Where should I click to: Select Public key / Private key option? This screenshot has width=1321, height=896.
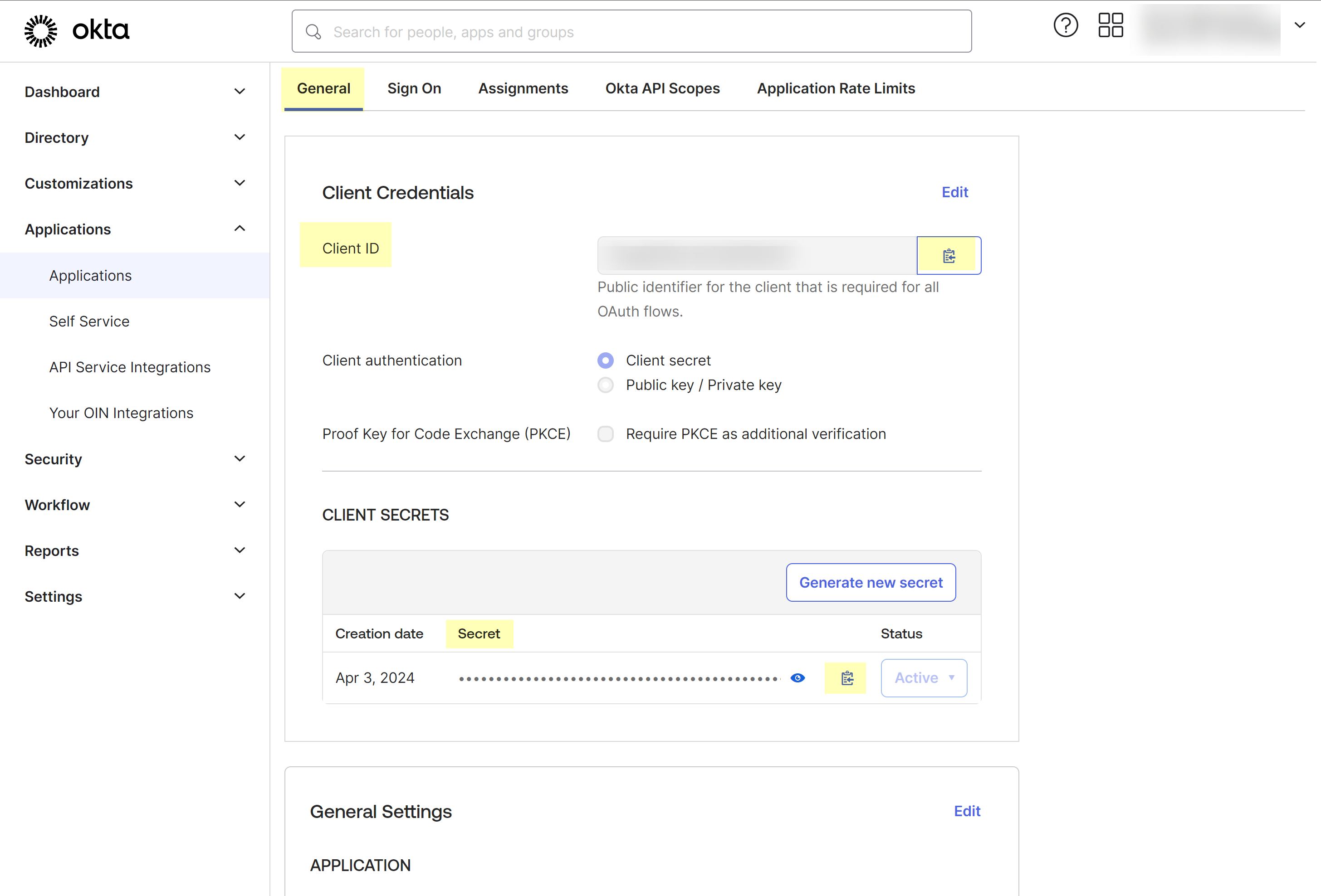coord(605,385)
